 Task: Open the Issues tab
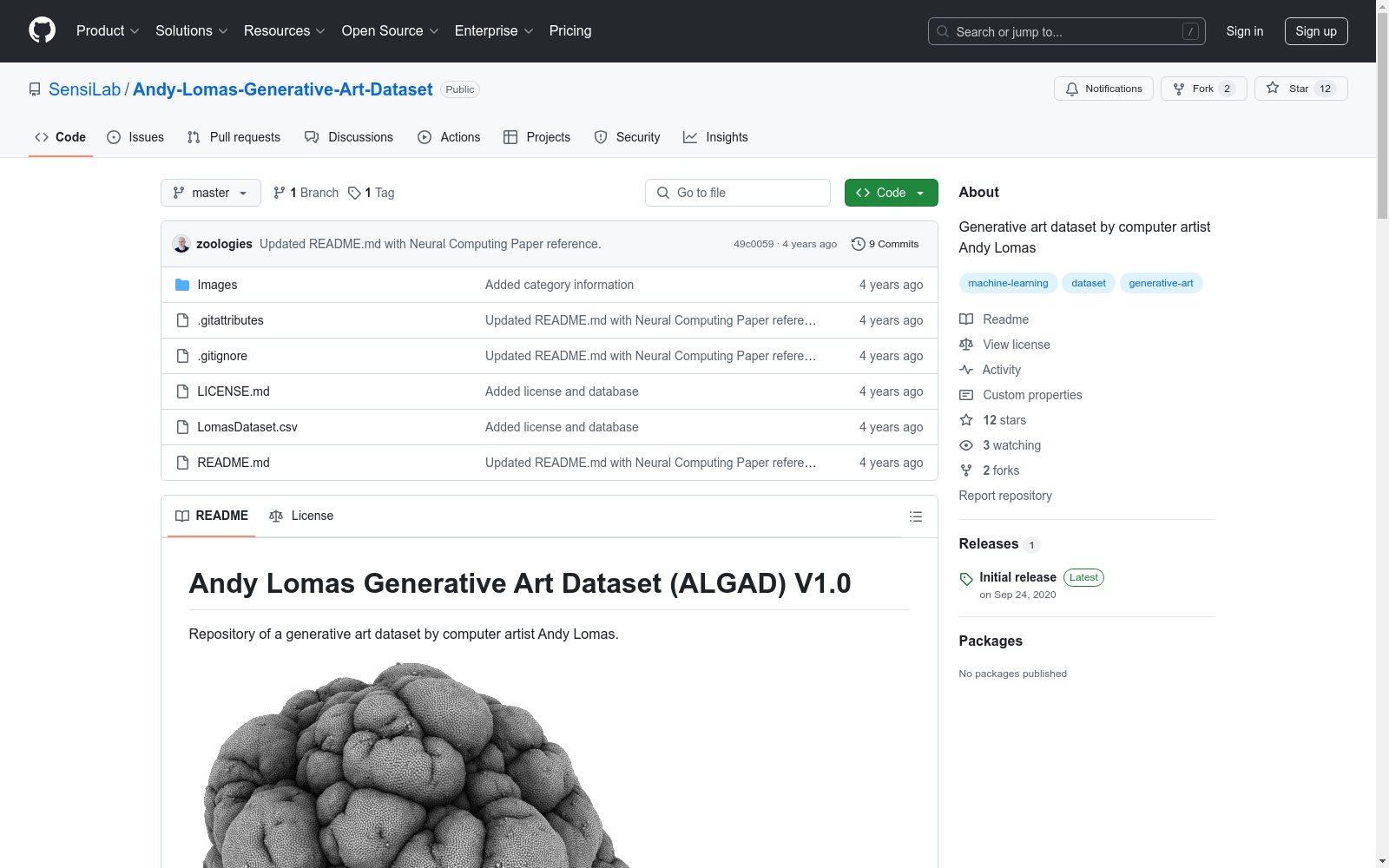[x=135, y=137]
